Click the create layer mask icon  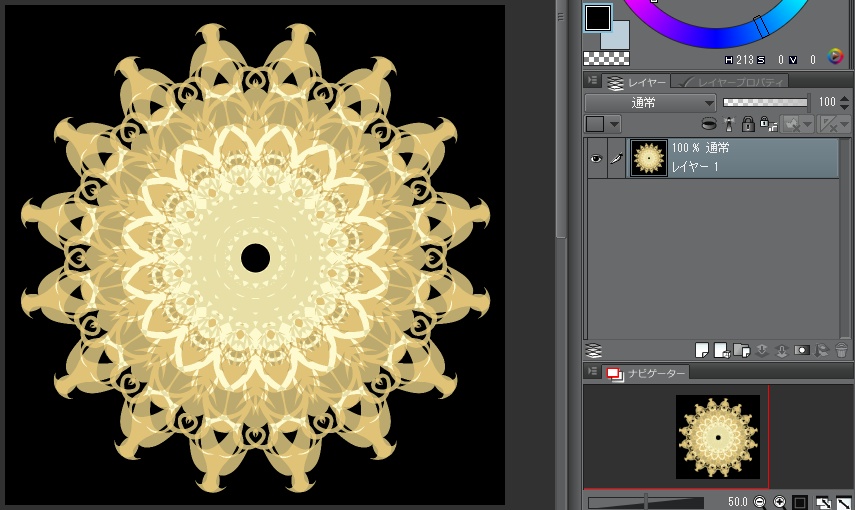tap(801, 350)
